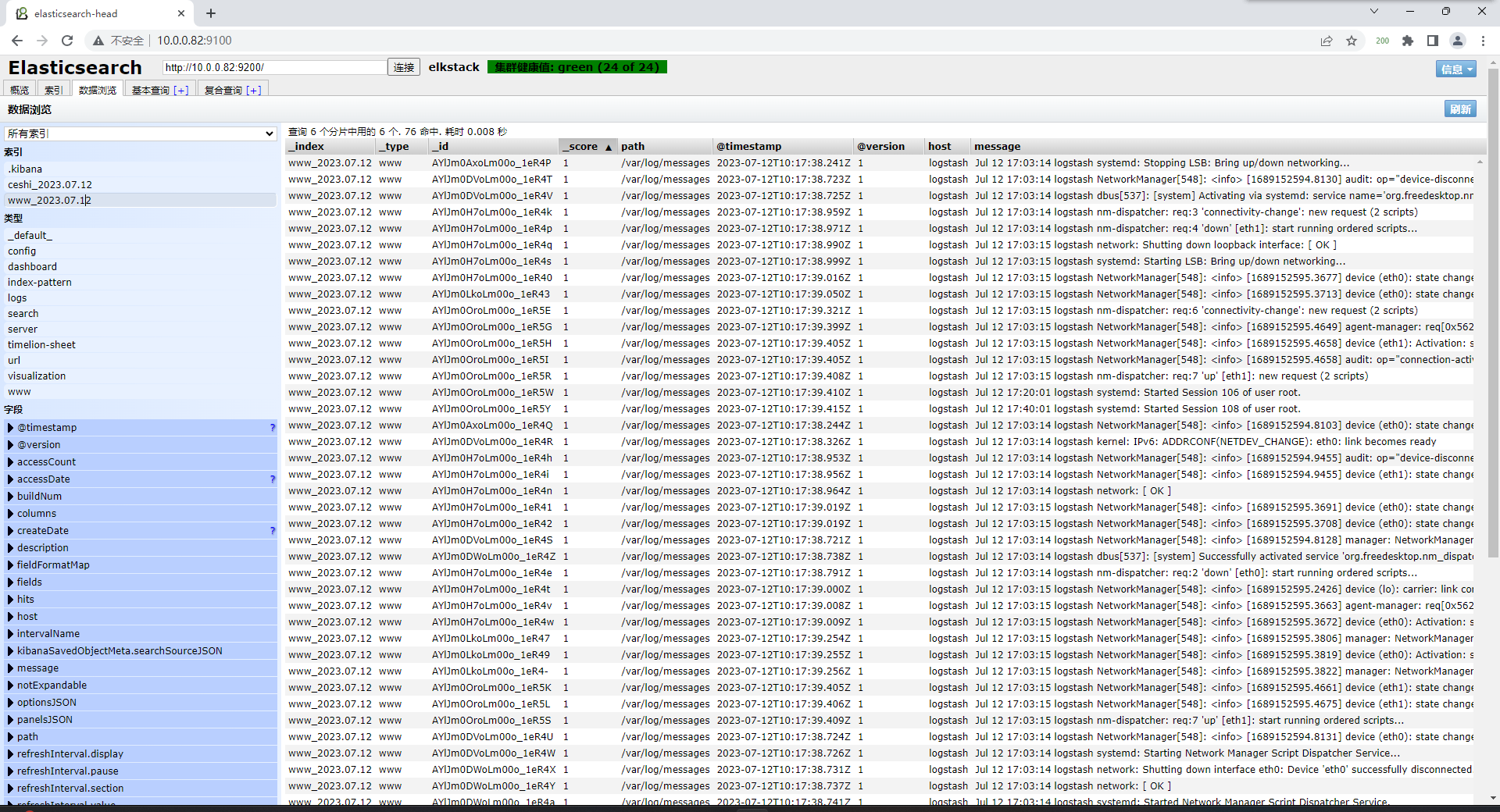Sort results by the @timestamp column header
The height and width of the screenshot is (812, 1500).
point(784,146)
